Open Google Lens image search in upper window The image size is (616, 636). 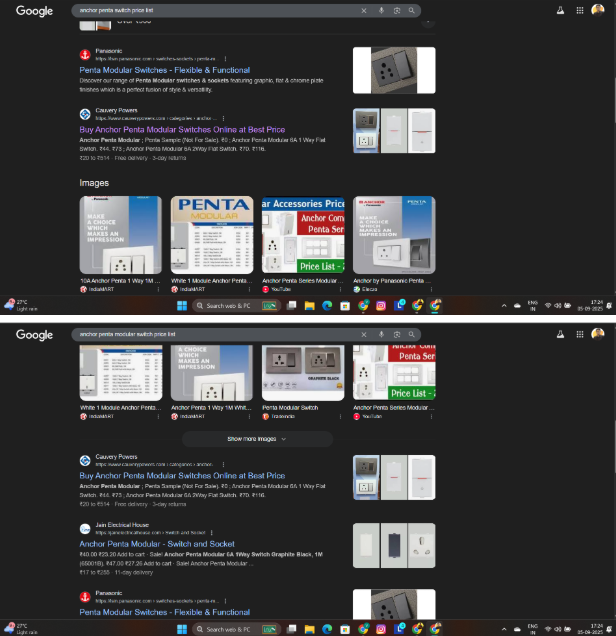(397, 11)
